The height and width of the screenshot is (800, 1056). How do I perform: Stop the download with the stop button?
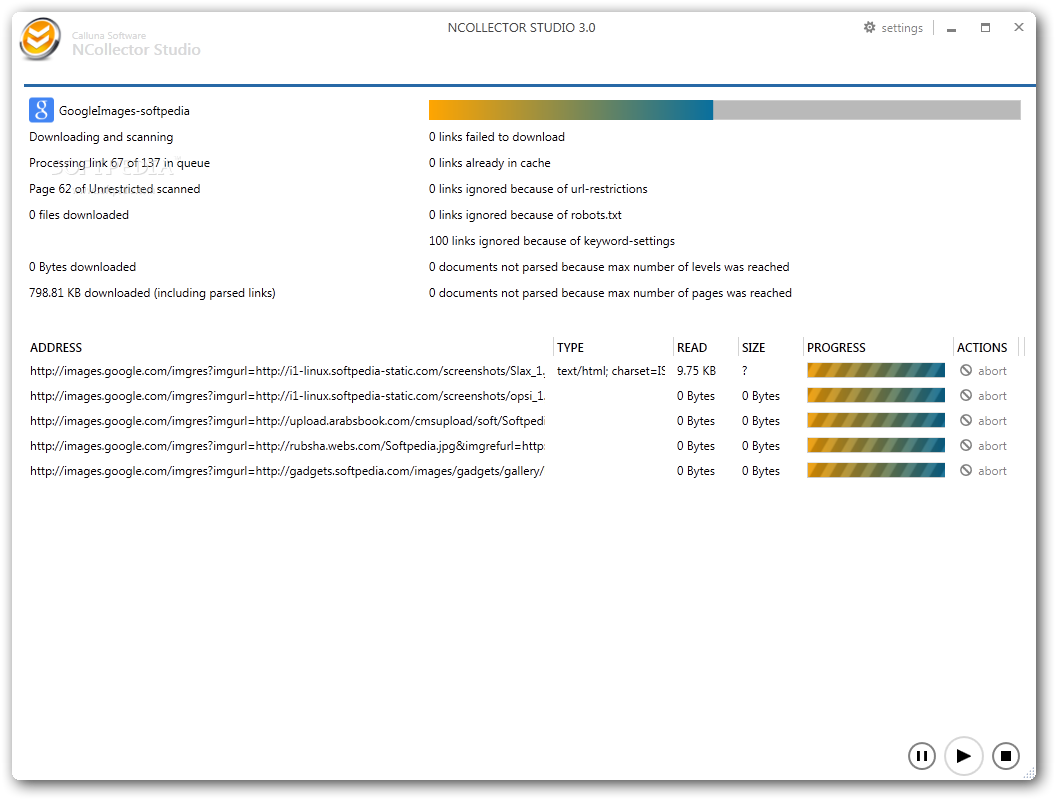pyautogui.click(x=1005, y=756)
